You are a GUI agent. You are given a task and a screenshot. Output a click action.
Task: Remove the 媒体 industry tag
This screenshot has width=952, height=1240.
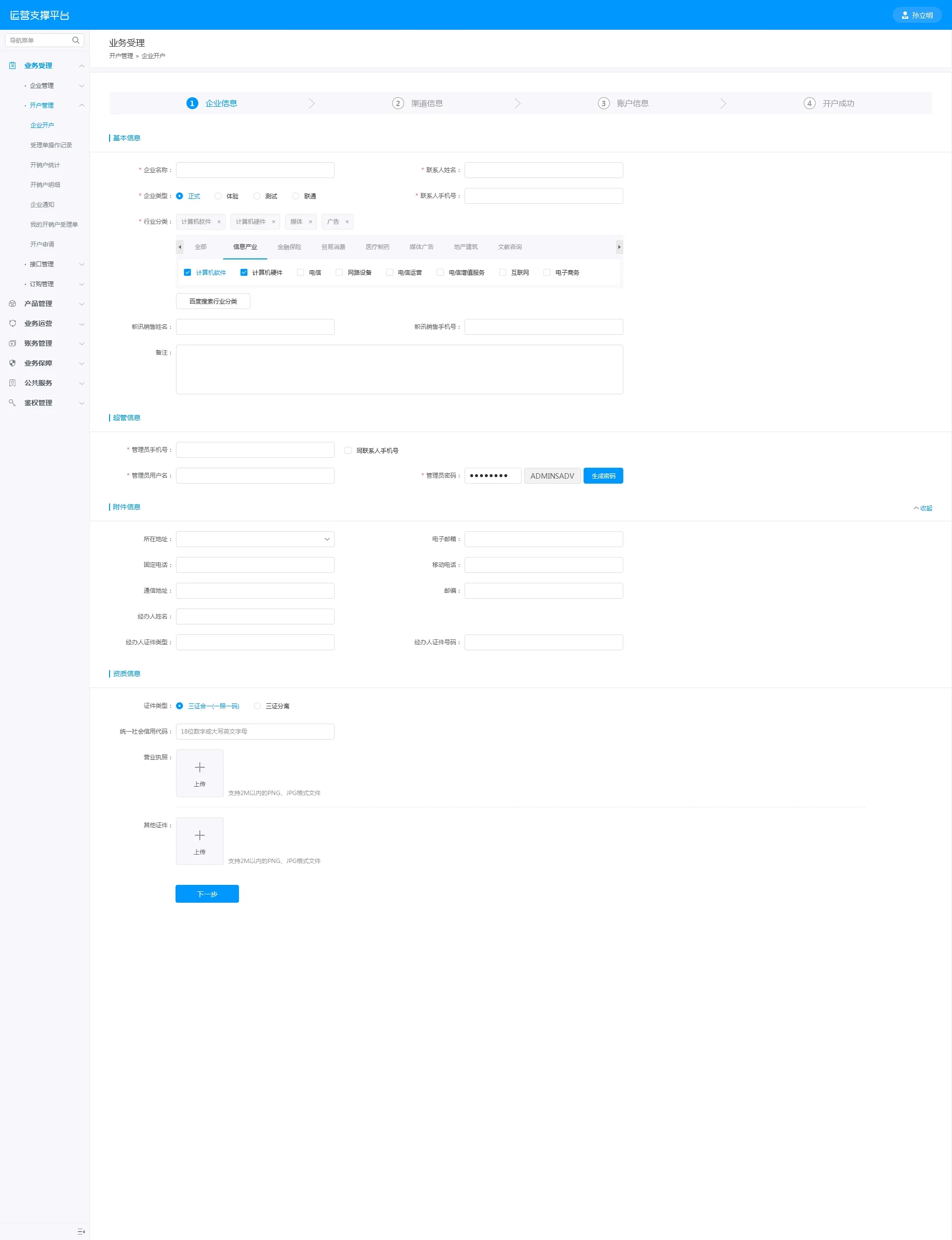coord(310,222)
